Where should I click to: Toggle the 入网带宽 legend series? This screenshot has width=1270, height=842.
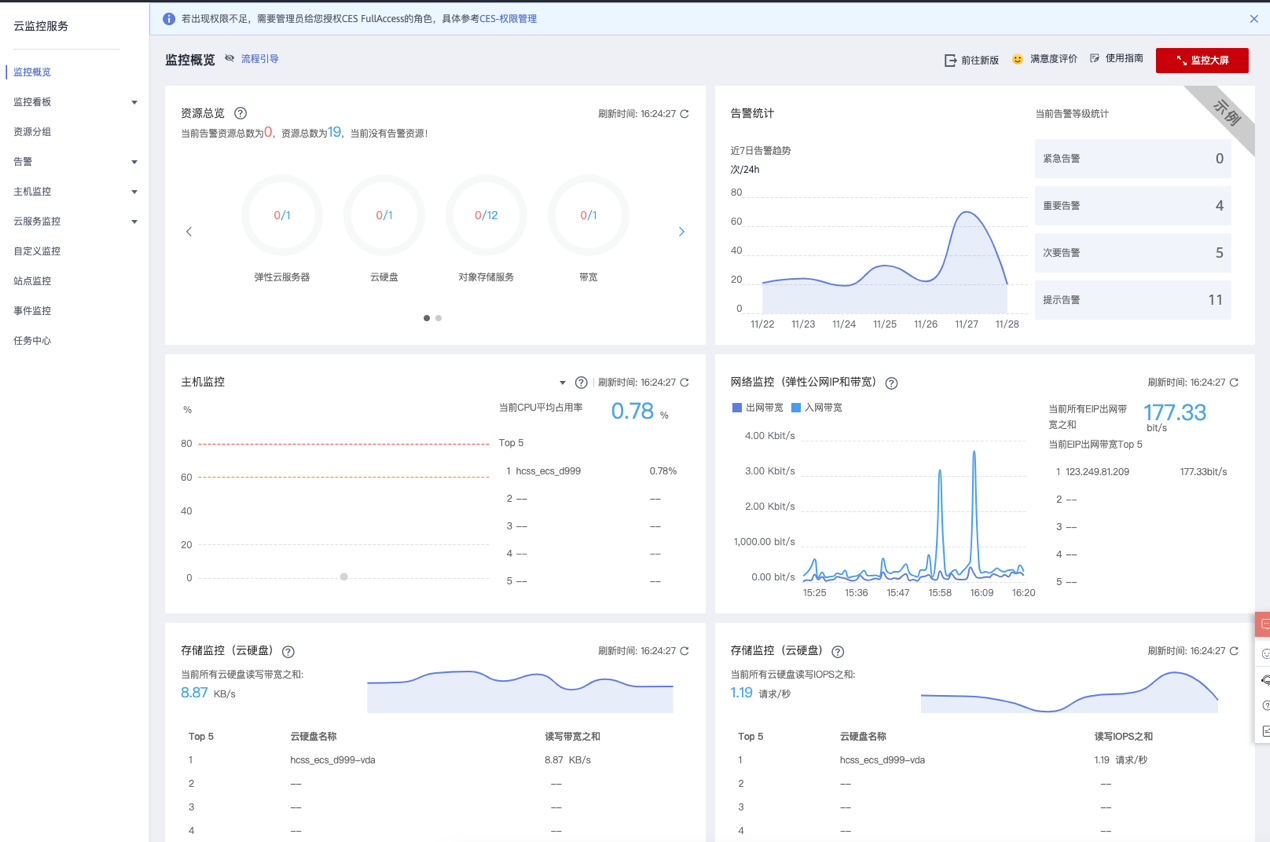point(817,408)
